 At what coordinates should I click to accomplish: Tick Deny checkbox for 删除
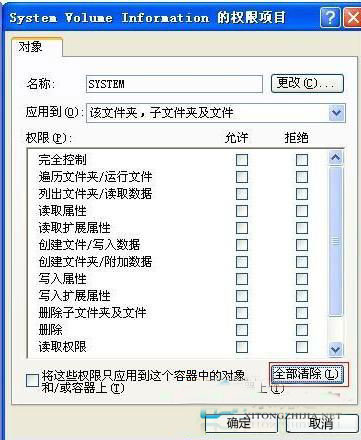click(x=302, y=330)
